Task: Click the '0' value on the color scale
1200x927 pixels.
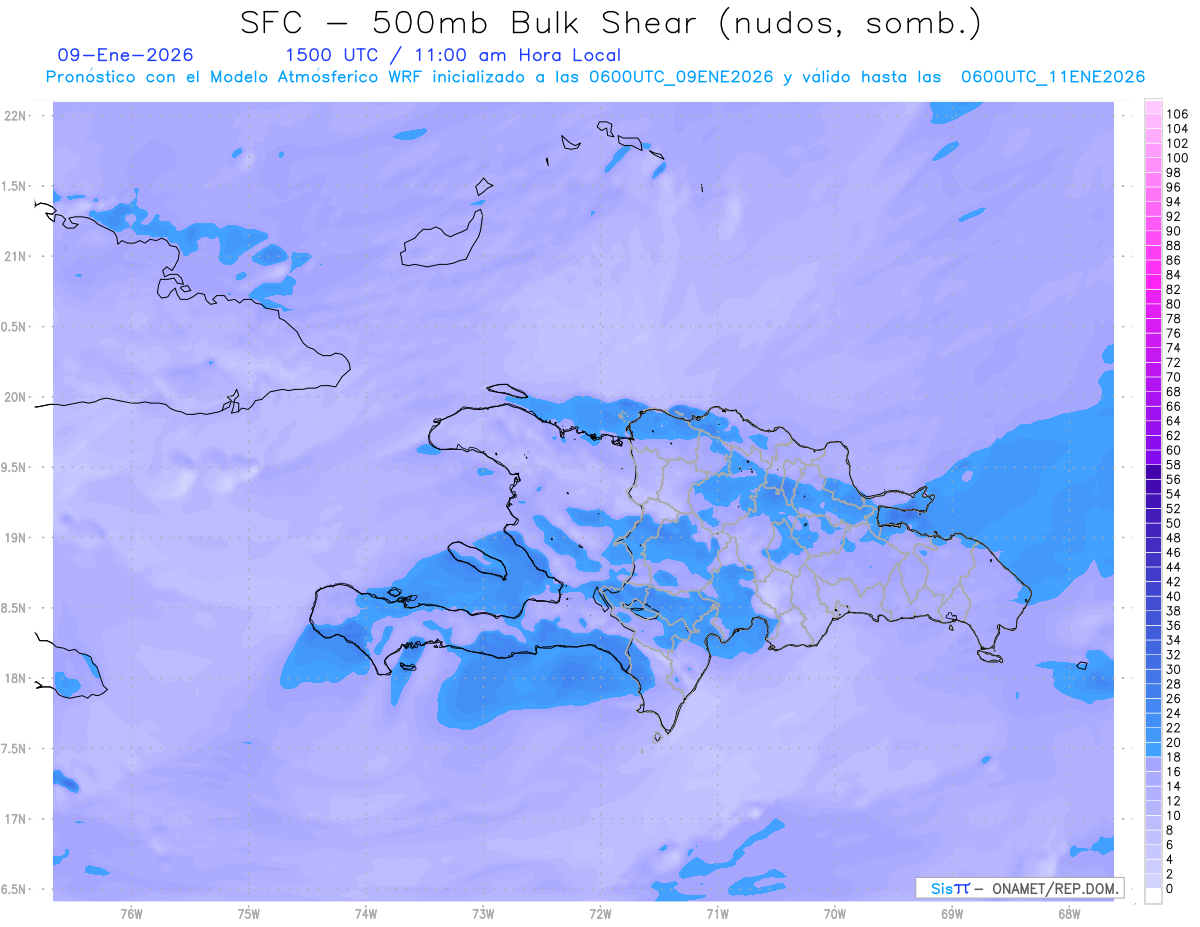Action: click(x=1170, y=889)
